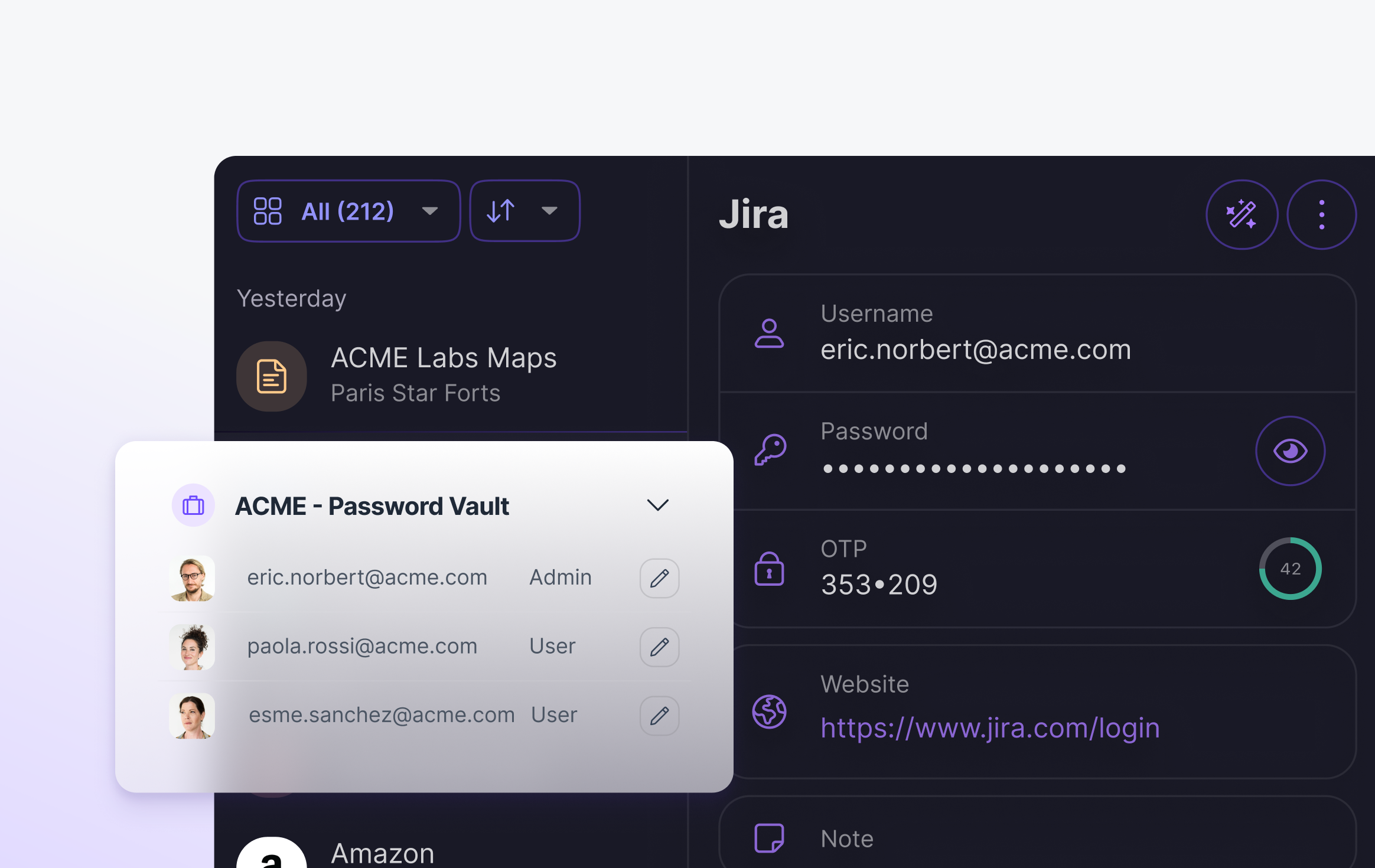Click the briefcase vault icon

click(193, 505)
